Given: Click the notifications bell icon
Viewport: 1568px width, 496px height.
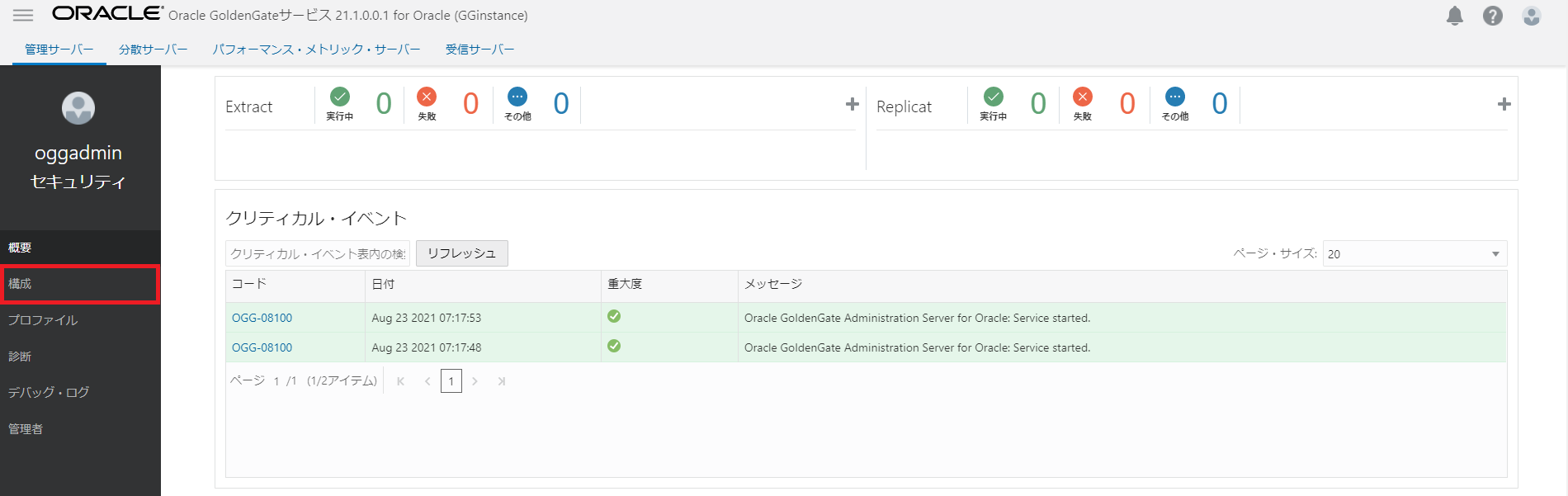Looking at the screenshot, I should pyautogui.click(x=1454, y=16).
